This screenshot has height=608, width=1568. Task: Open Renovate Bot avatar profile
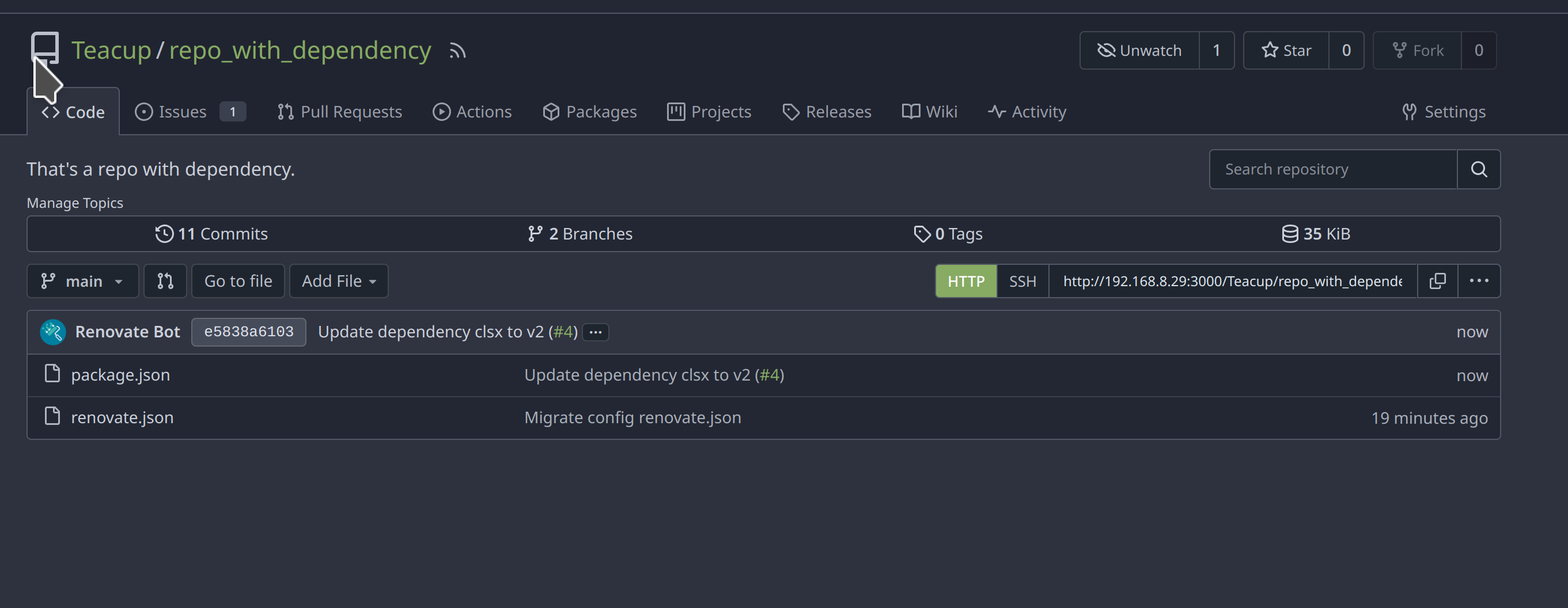[x=53, y=332]
